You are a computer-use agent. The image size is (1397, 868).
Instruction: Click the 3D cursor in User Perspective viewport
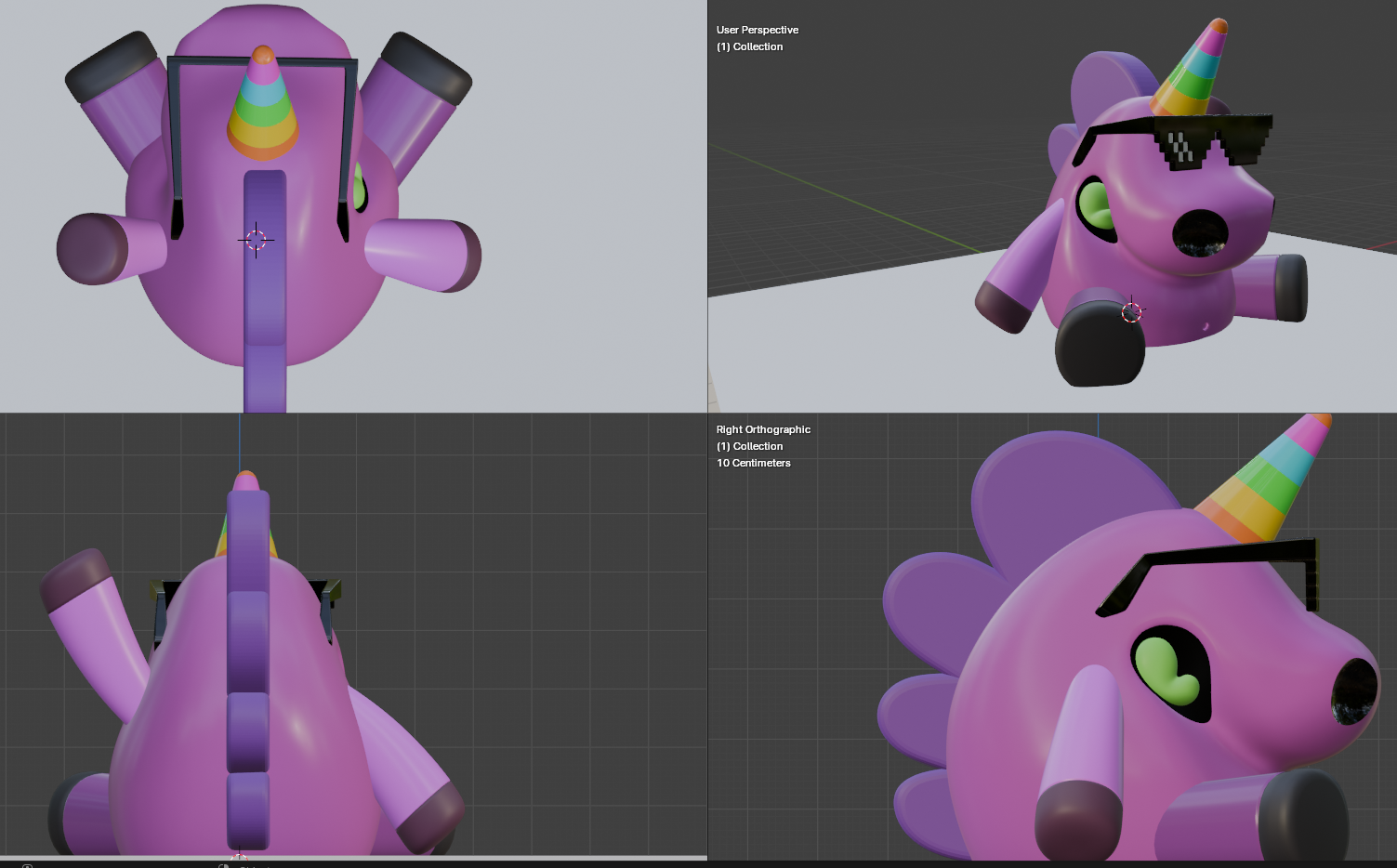[1131, 311]
